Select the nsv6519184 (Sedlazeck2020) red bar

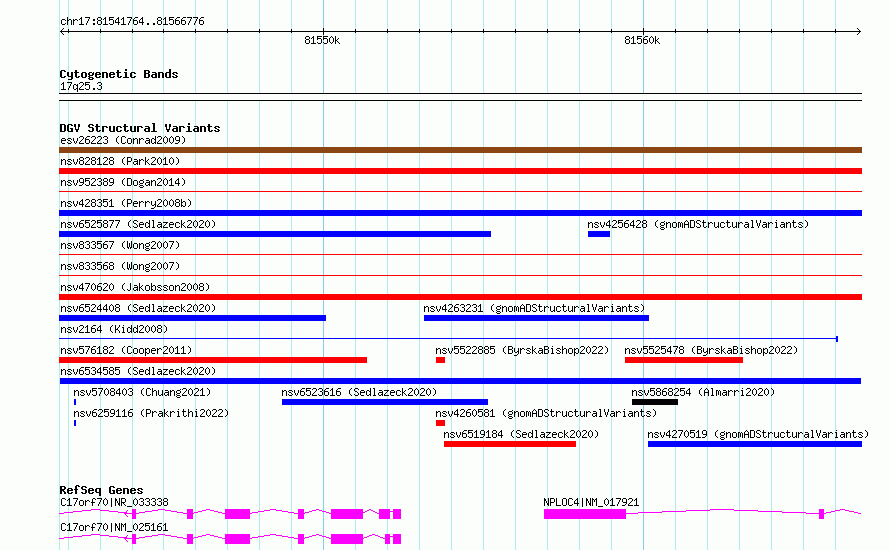[510, 444]
